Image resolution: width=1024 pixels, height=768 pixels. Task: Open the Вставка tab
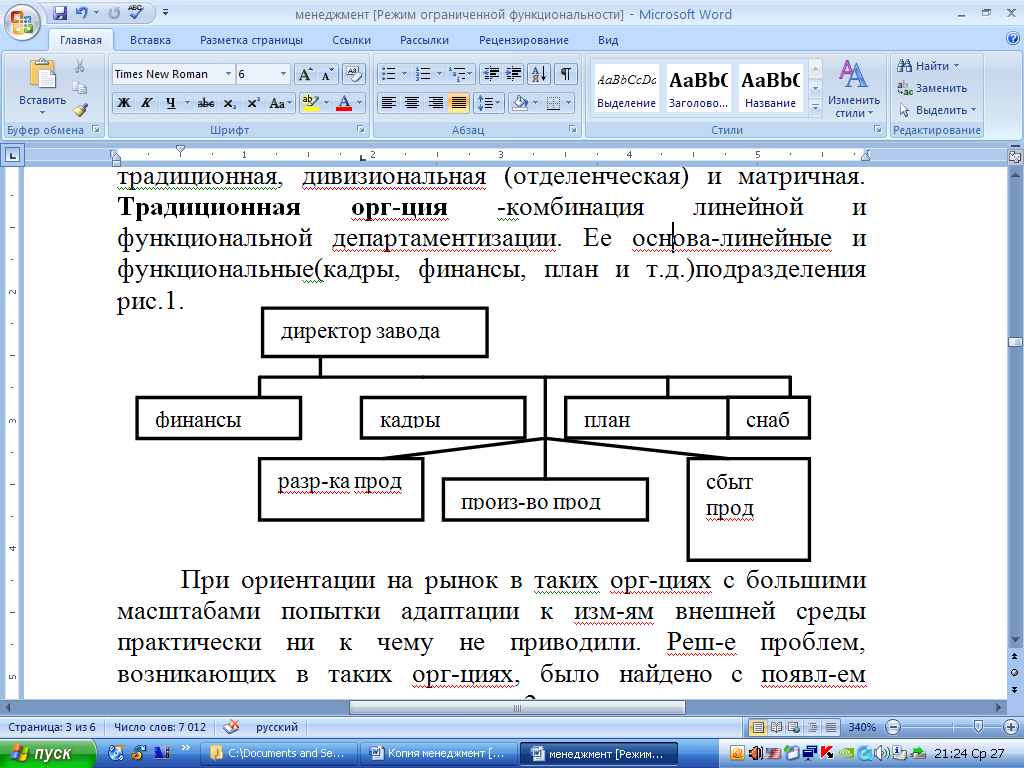[x=150, y=40]
